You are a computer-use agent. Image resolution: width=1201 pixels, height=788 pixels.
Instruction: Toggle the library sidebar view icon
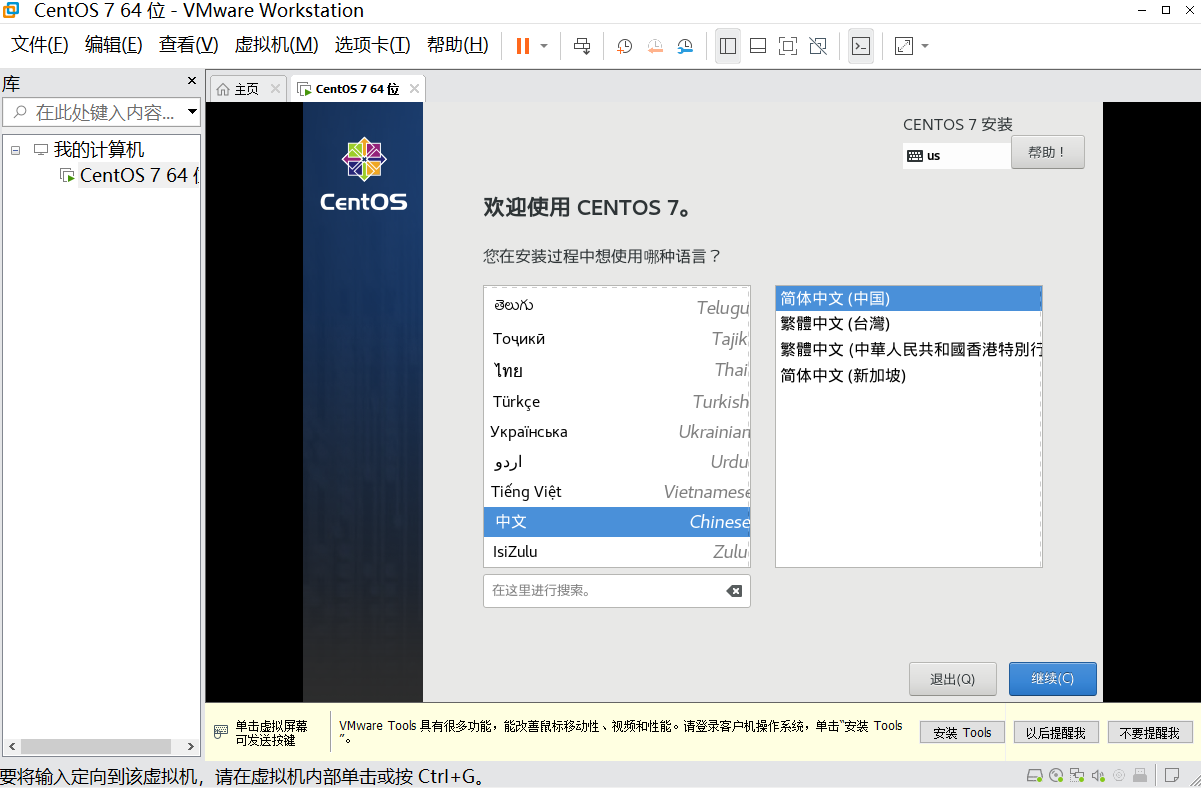coord(728,46)
